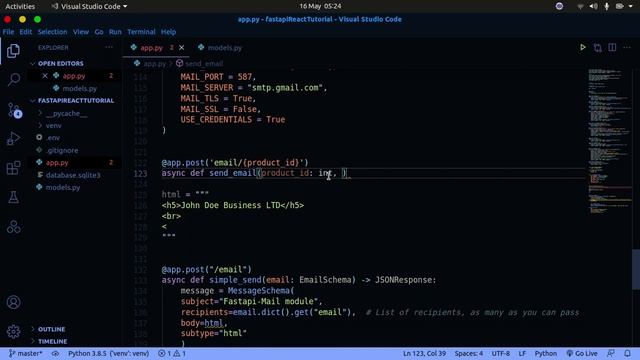This screenshot has width=640, height=360.
Task: Open the .env file
Action: 53,138
